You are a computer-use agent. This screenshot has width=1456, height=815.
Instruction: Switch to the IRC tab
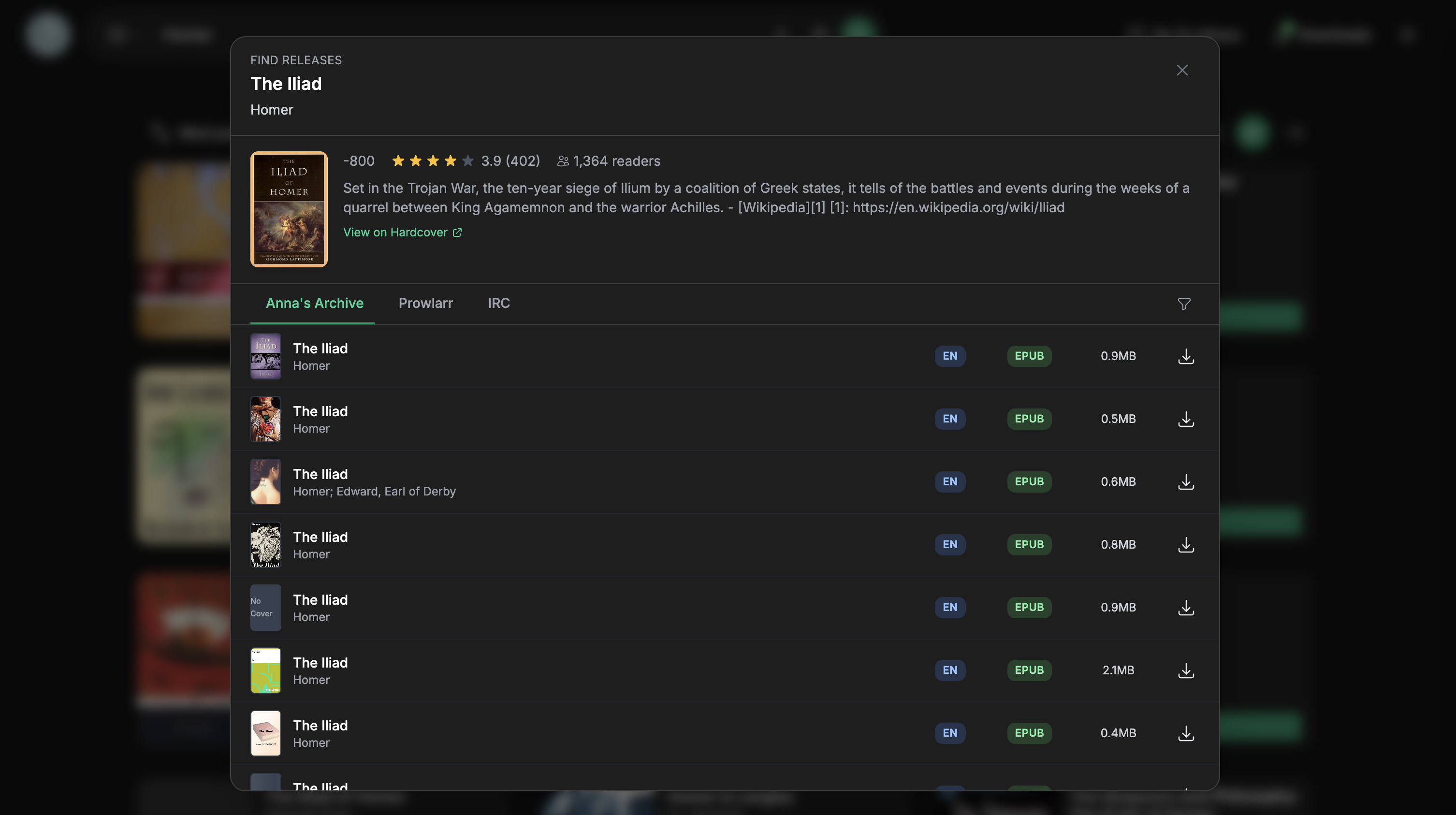(x=498, y=303)
